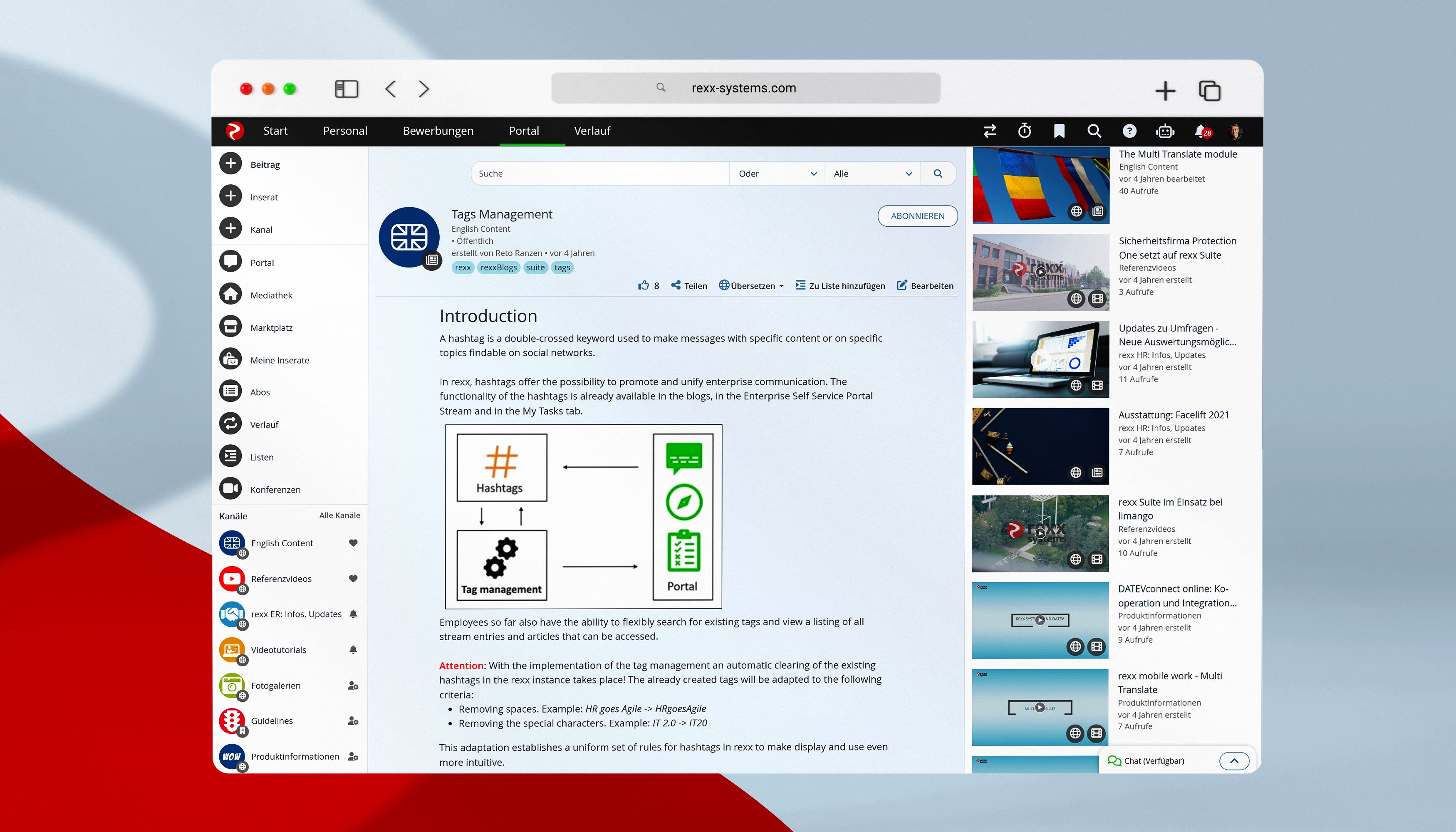
Task: Switch to the Bewerbungen tab
Action: point(438,131)
